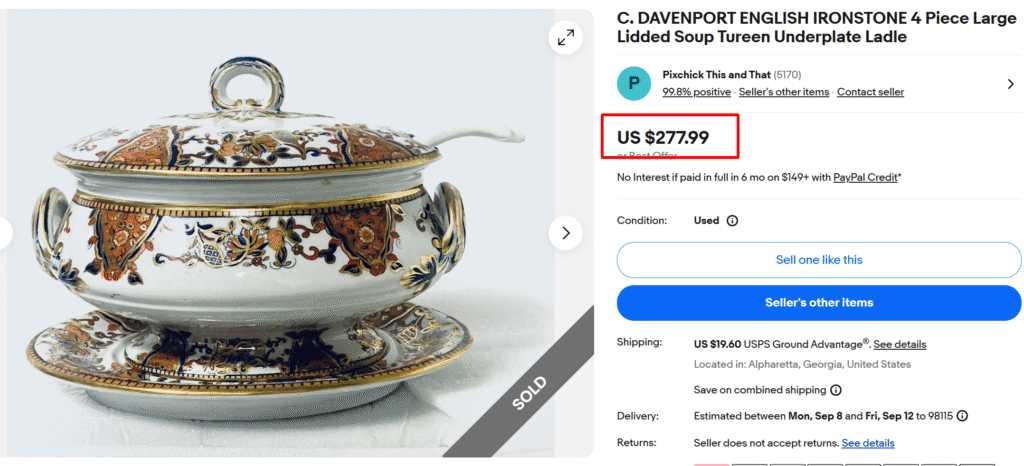See details for USPS shipping

900,344
